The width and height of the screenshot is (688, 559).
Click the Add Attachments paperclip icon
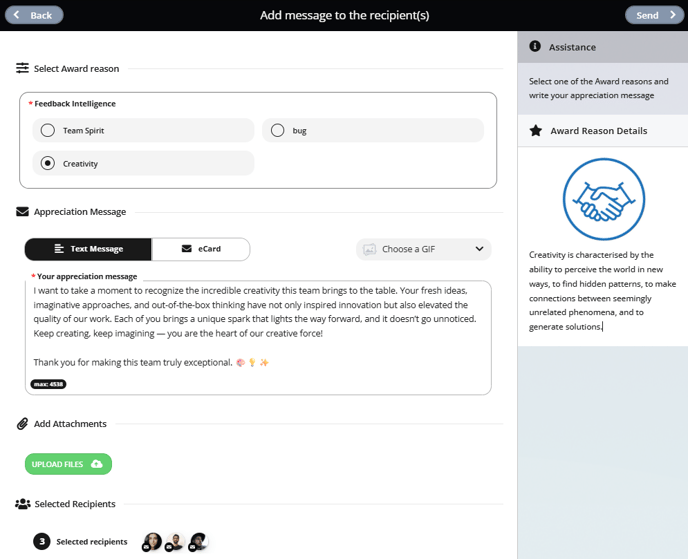(22, 423)
